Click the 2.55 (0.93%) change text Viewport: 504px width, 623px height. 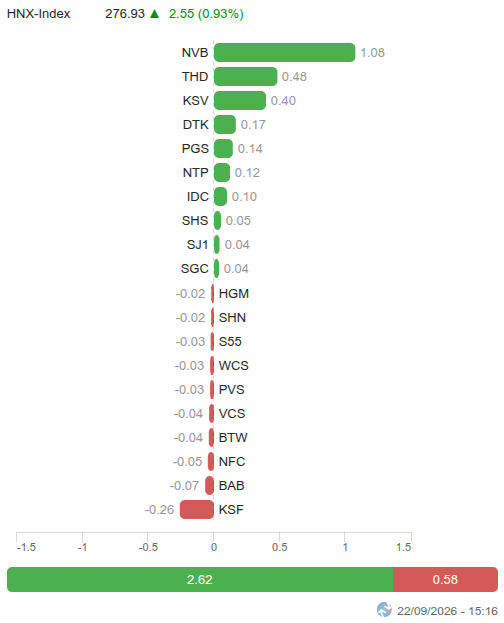(x=206, y=14)
